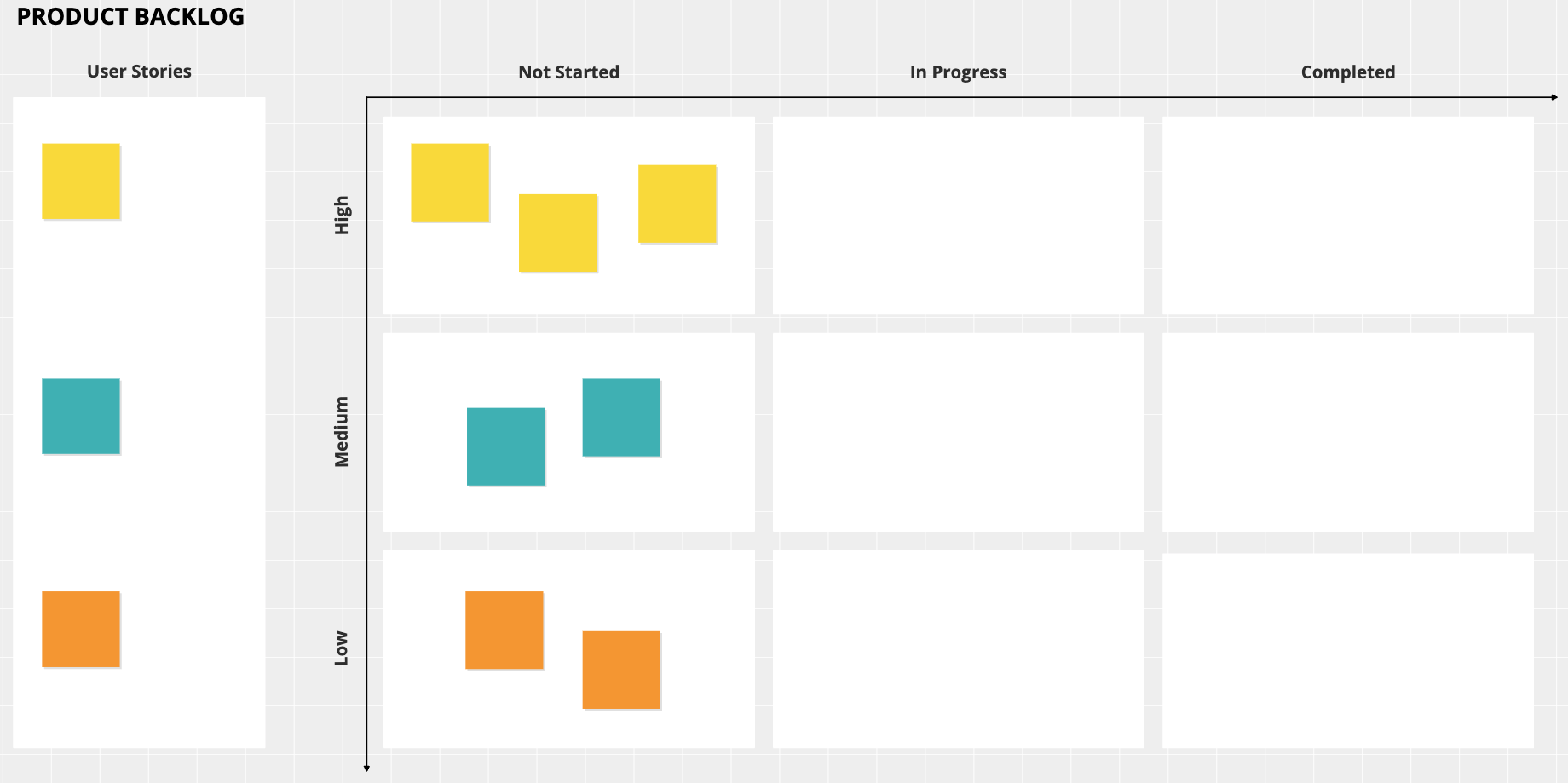Select the left teal note in Medium row
1568x783 pixels.
coord(505,446)
